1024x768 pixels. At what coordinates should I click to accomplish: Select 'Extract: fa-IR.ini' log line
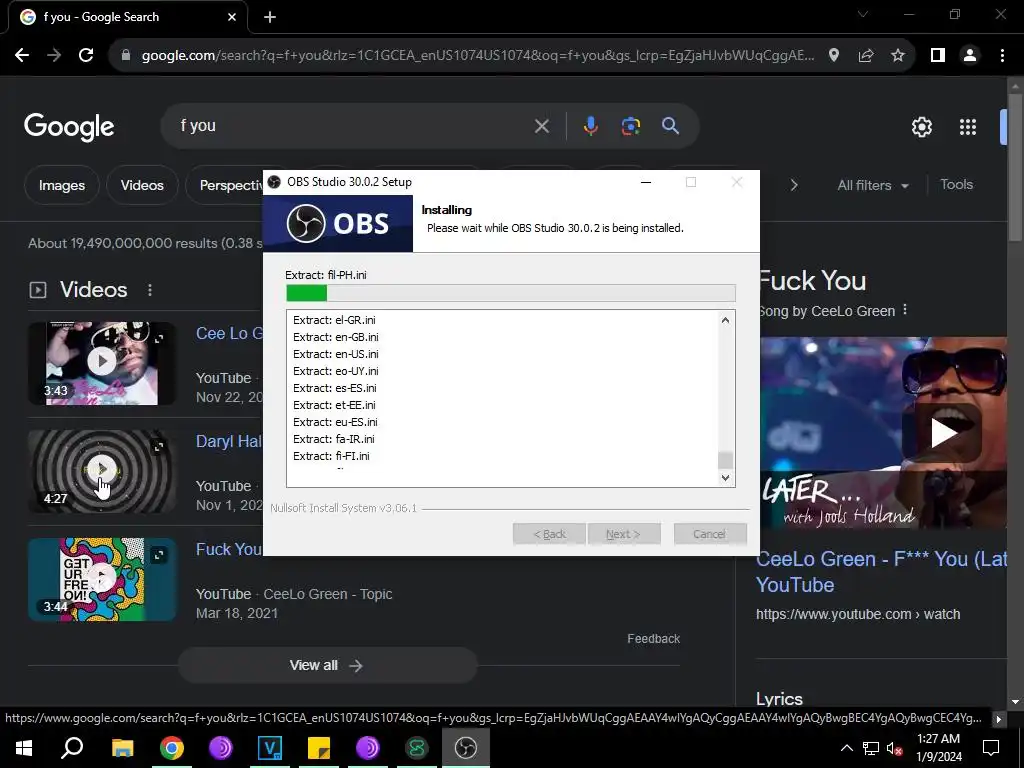tap(334, 439)
